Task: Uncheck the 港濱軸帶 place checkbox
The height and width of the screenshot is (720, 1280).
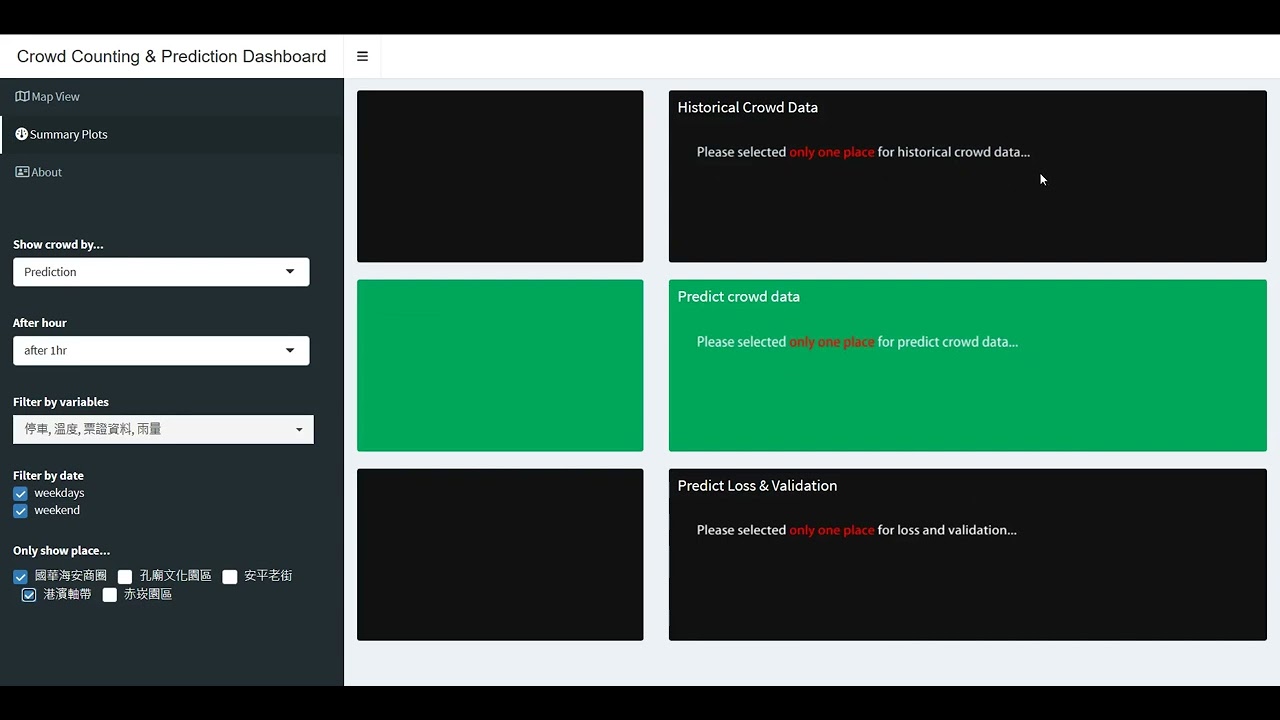Action: [29, 595]
